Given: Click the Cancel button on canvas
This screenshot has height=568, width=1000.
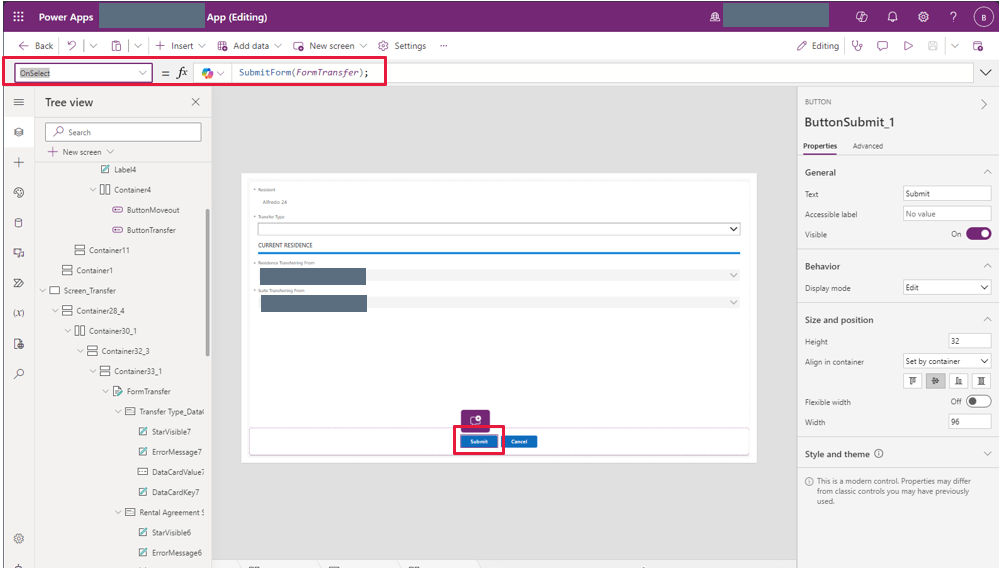Looking at the screenshot, I should point(519,441).
